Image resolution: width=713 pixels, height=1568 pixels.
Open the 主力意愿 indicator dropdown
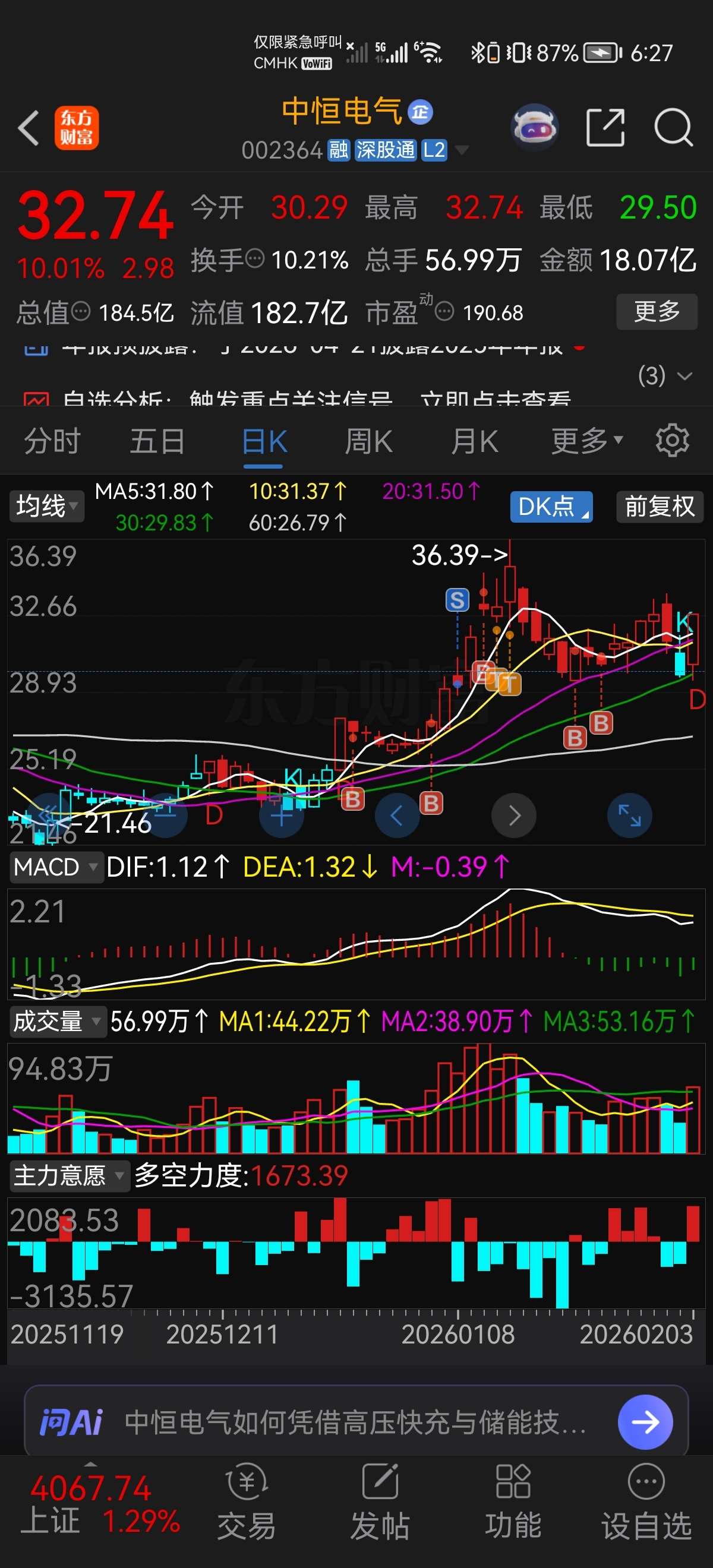tap(69, 1175)
